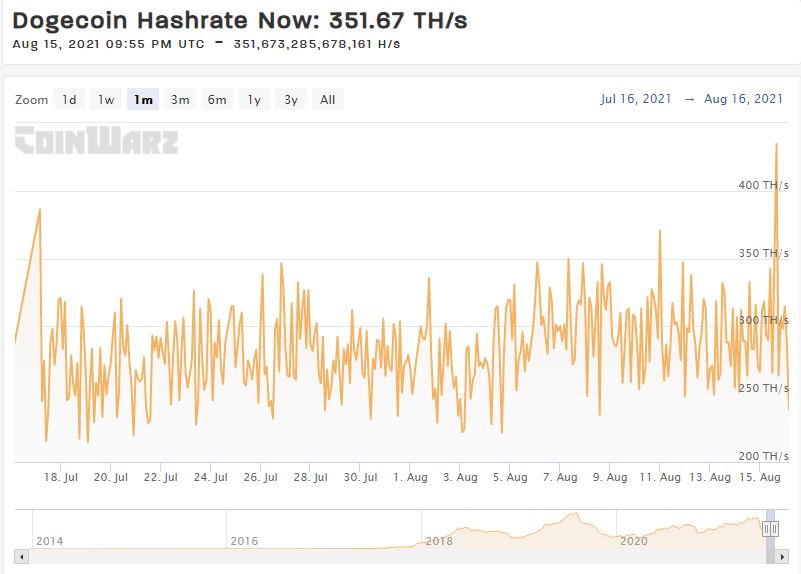801x574 pixels.
Task: Select the 1w zoom range
Action: coord(106,100)
